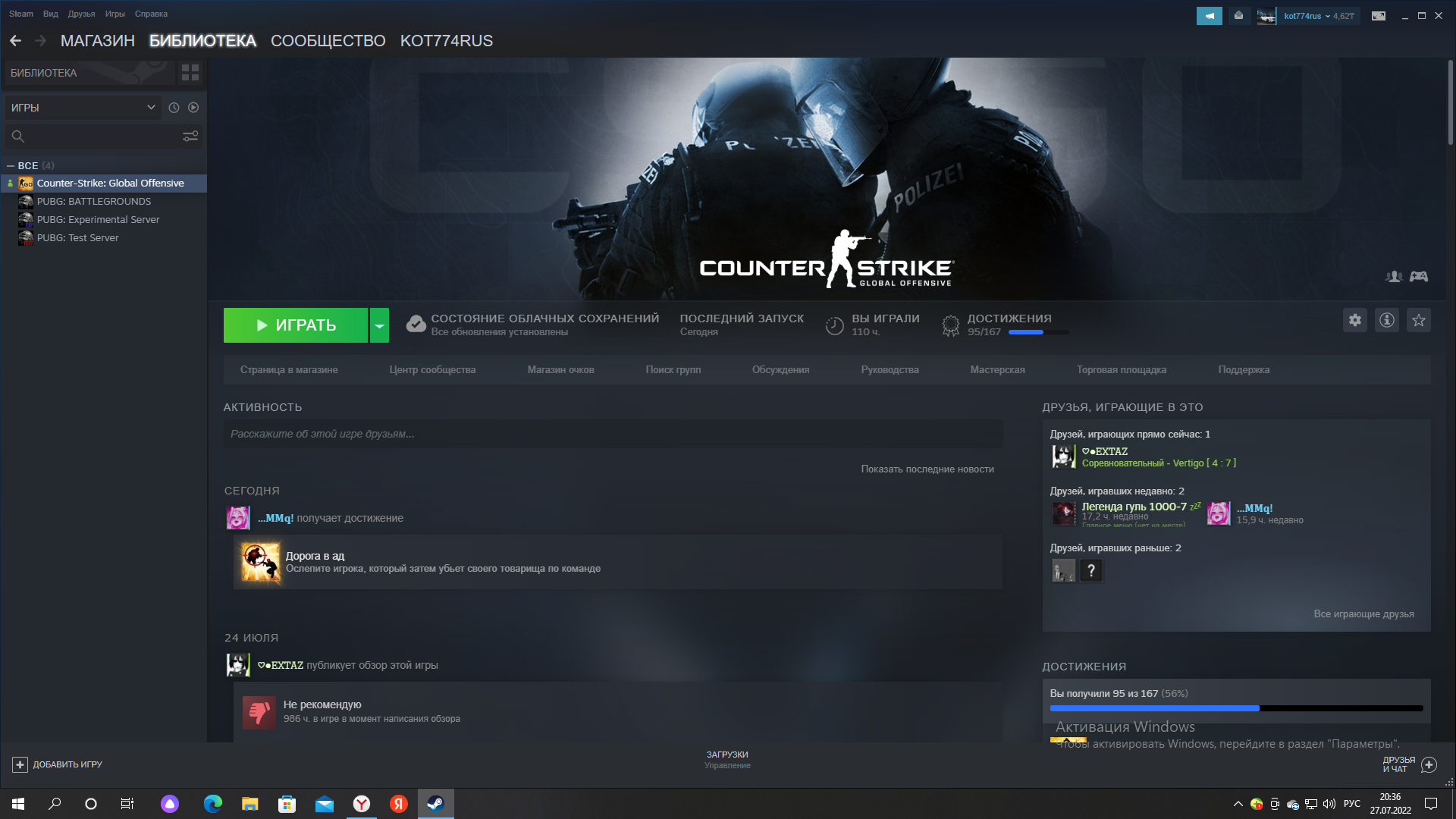1456x819 pixels.
Task: Go to the СООБЩЕСТВО tab
Action: point(328,41)
